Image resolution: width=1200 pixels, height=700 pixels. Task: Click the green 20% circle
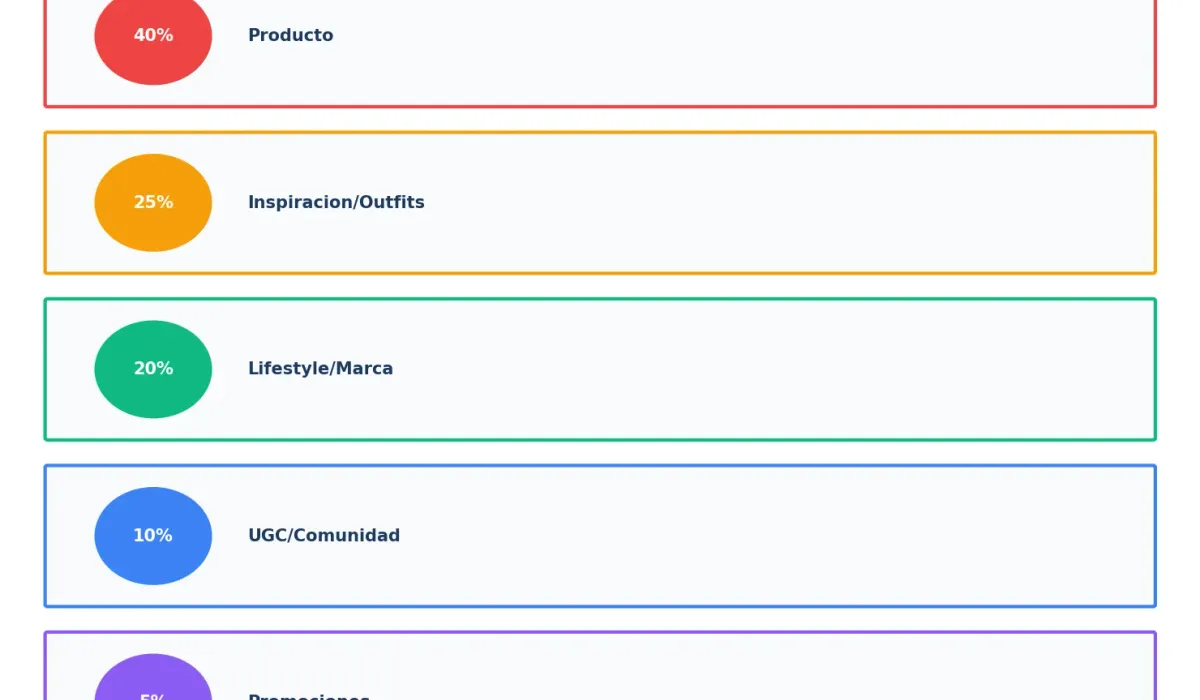(x=153, y=369)
